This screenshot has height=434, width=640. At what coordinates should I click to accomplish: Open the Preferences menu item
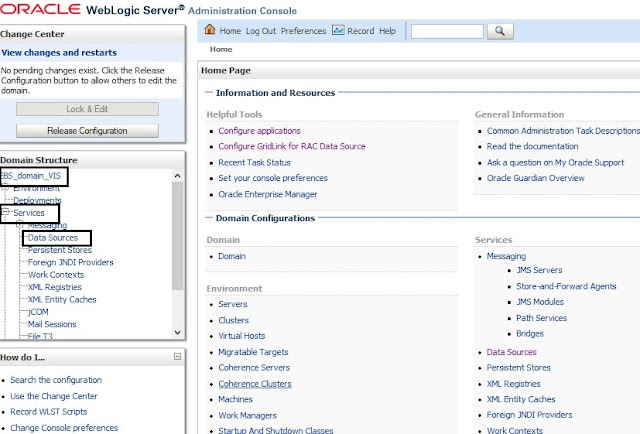point(303,31)
